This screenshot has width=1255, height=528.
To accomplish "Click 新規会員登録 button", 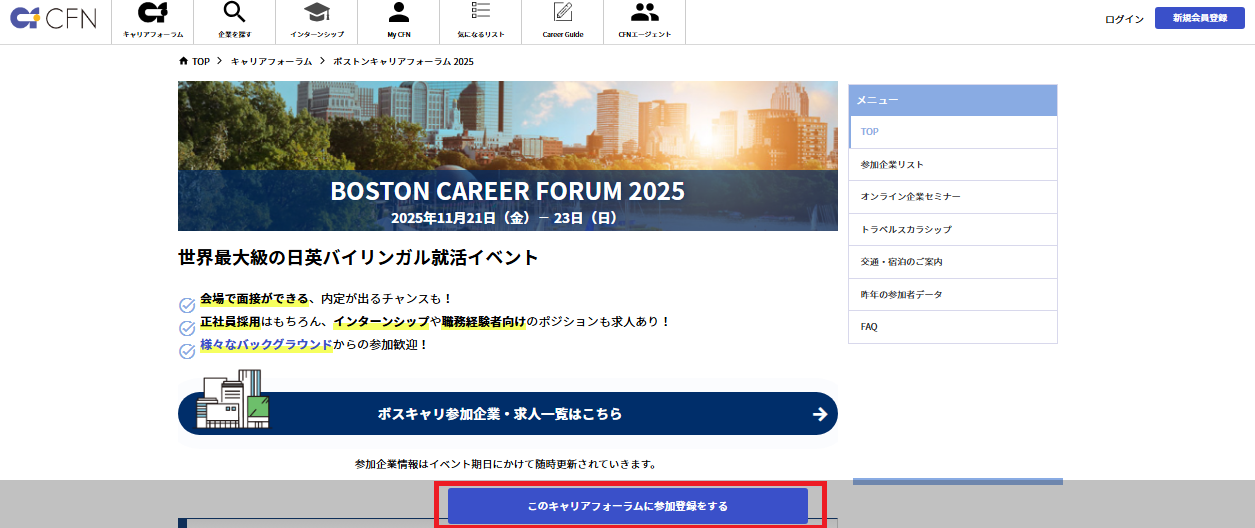I will tap(1200, 18).
